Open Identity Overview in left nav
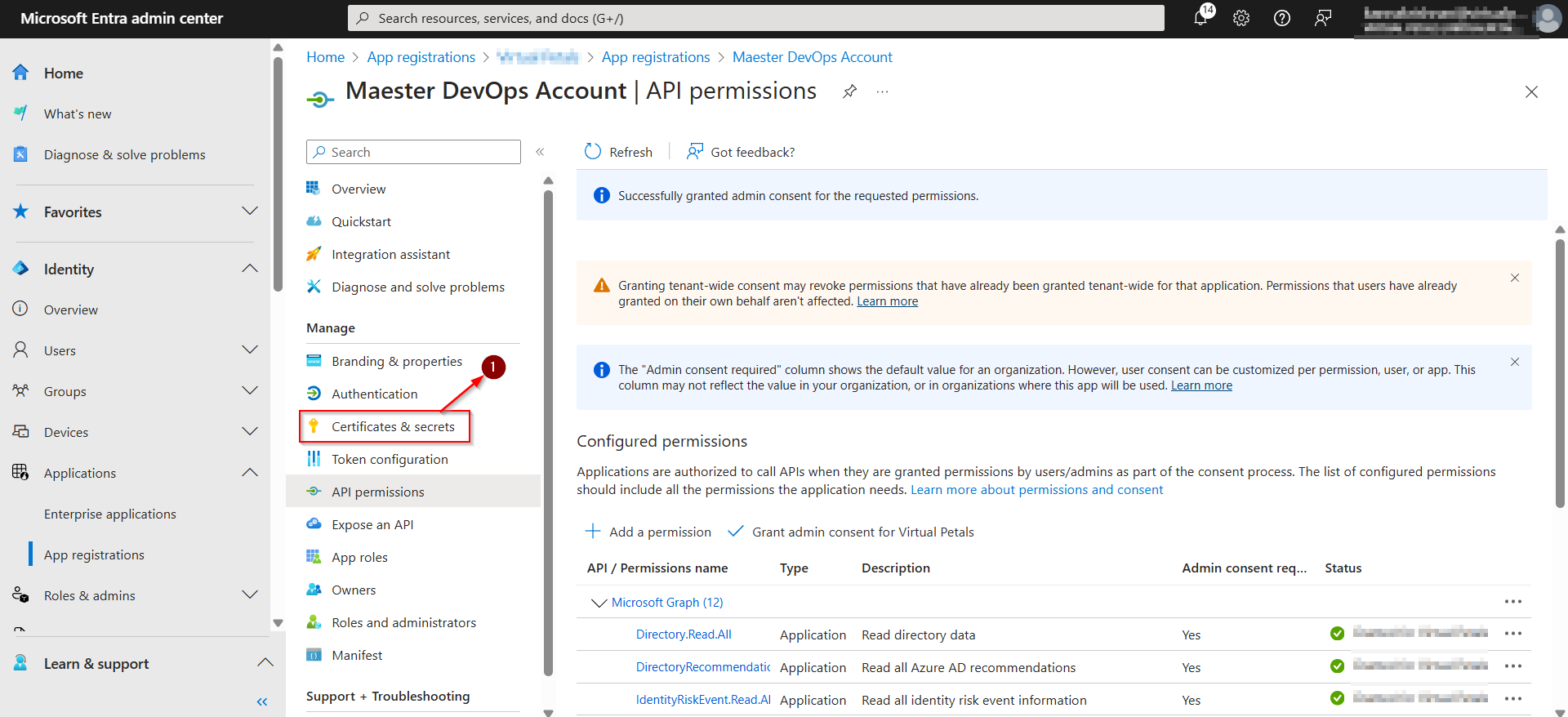This screenshot has height=717, width=1568. (71, 310)
